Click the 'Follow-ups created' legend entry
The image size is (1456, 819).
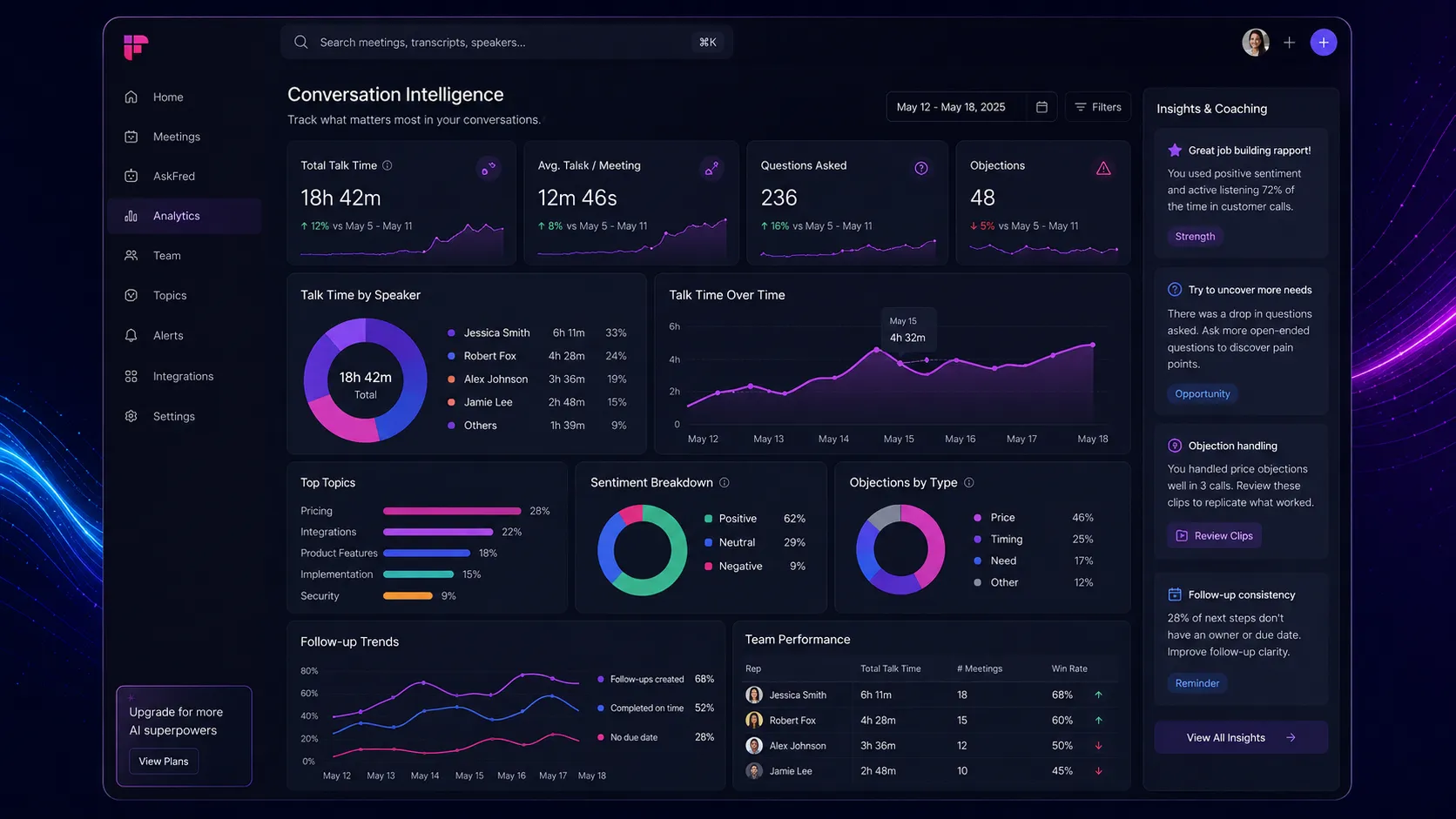pyautogui.click(x=656, y=679)
